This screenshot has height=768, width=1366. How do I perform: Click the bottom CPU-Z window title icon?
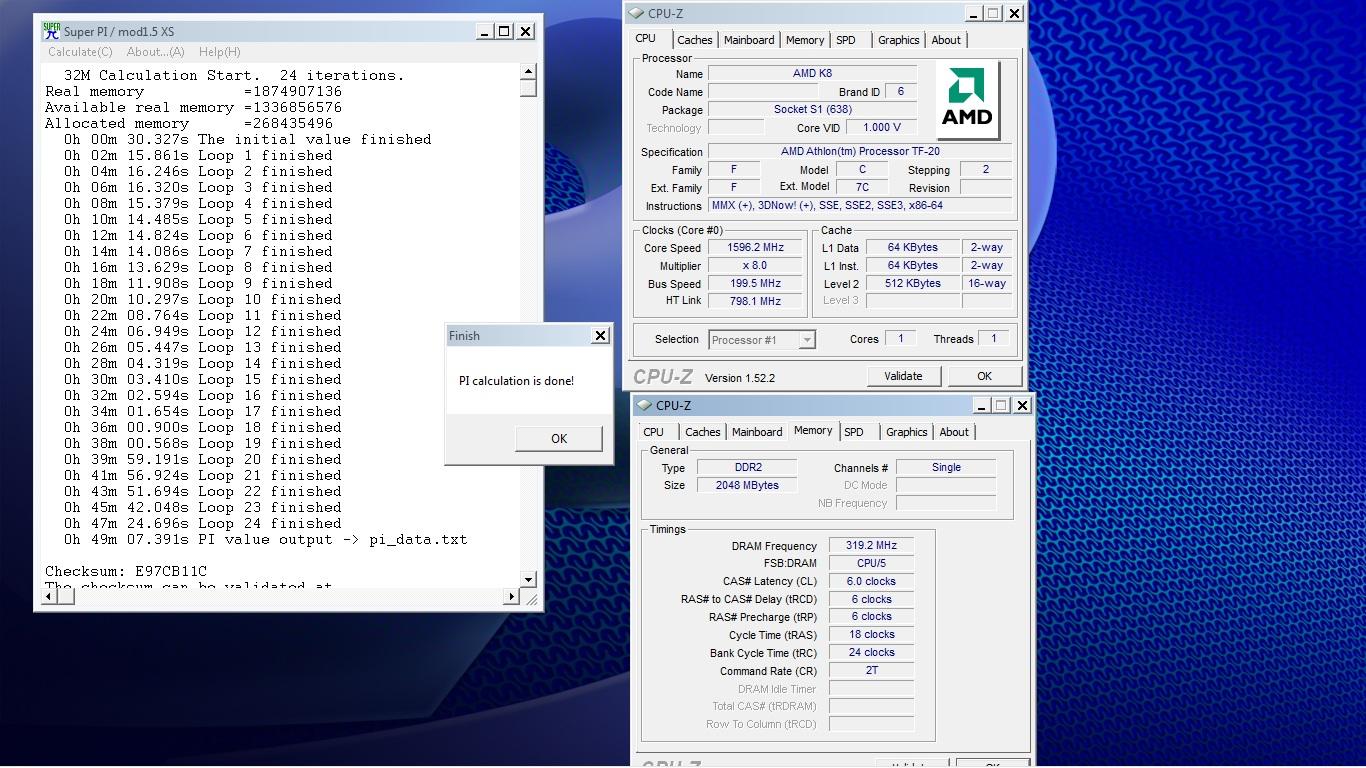coord(645,405)
